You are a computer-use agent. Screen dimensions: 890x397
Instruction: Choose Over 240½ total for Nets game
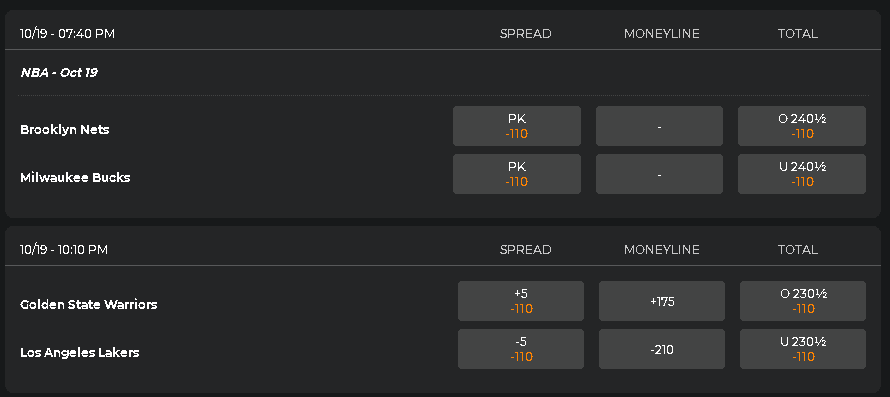pyautogui.click(x=801, y=126)
